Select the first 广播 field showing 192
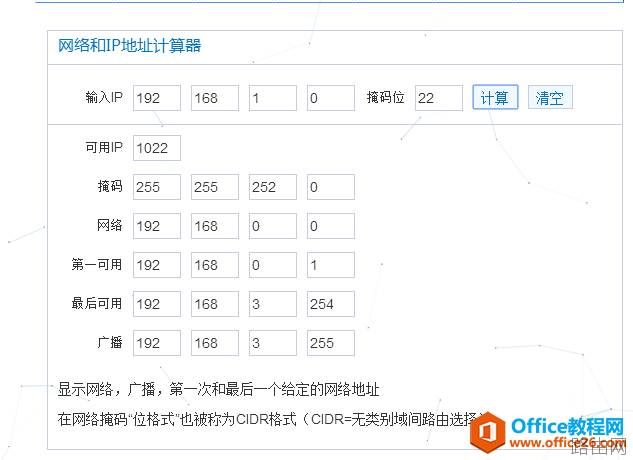Viewport: 633px width, 460px height. [x=157, y=343]
